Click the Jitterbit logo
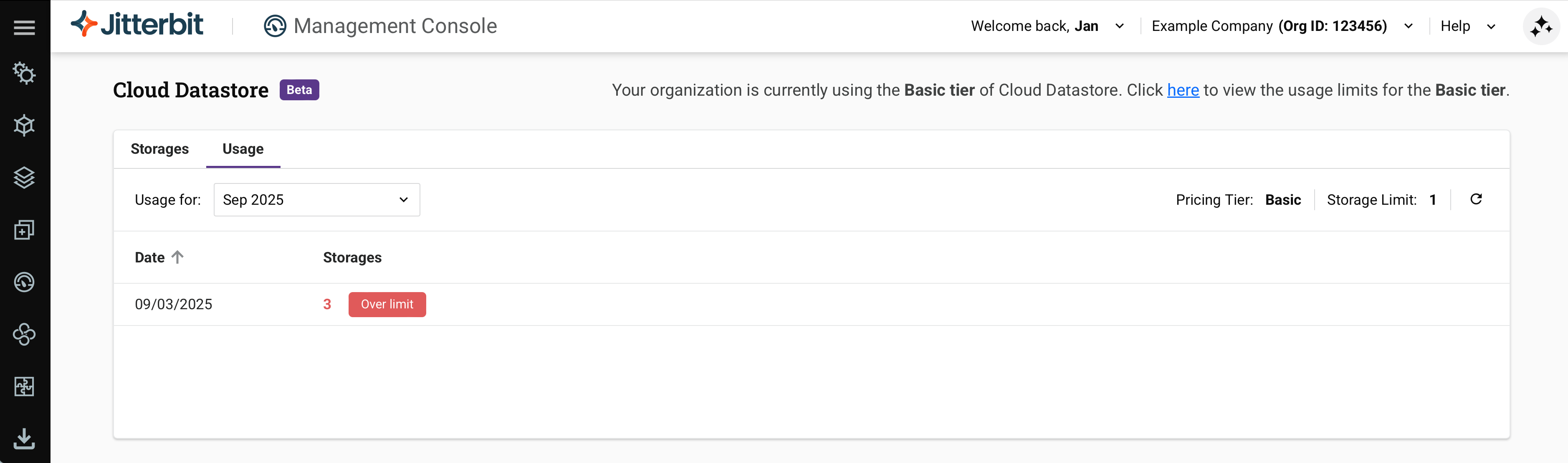This screenshot has height=463, width=1568. click(x=137, y=24)
